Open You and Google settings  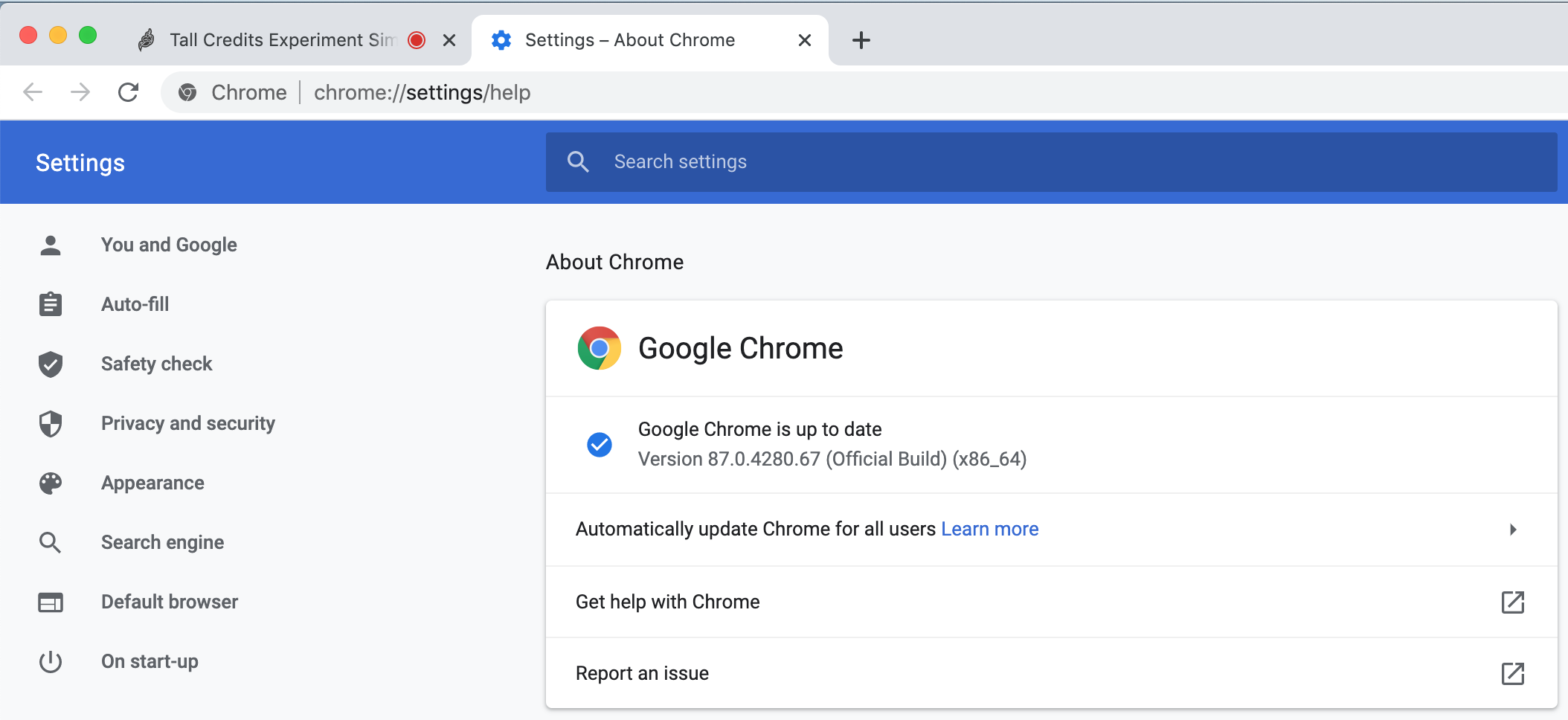coord(169,245)
